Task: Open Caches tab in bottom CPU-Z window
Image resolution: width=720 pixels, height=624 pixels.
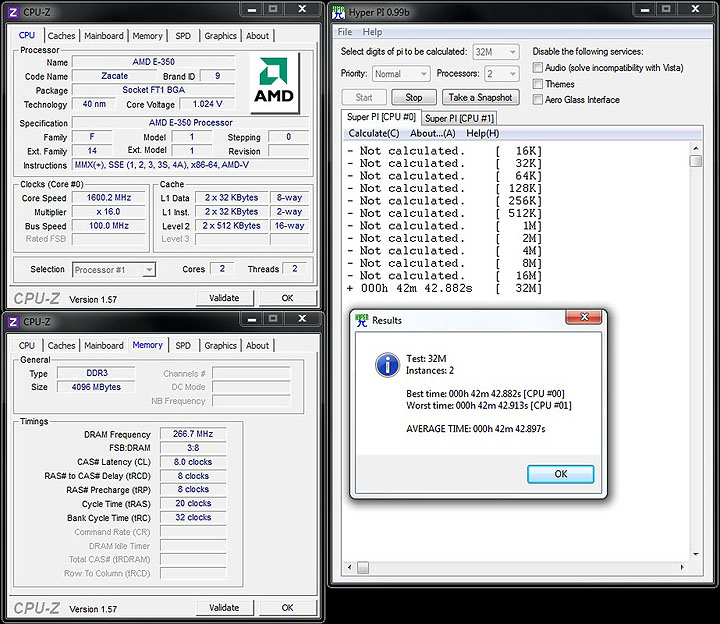Action: click(x=61, y=345)
